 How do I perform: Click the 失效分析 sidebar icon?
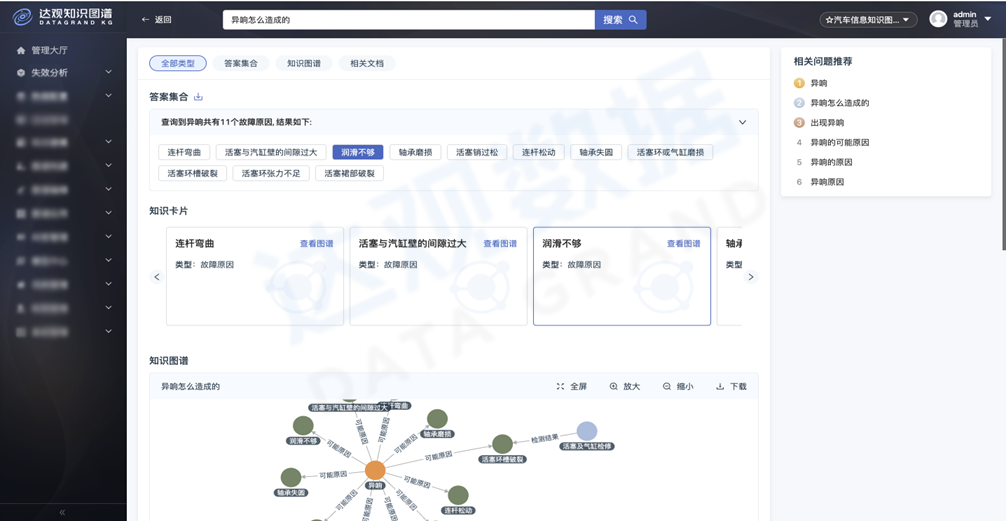[21, 73]
